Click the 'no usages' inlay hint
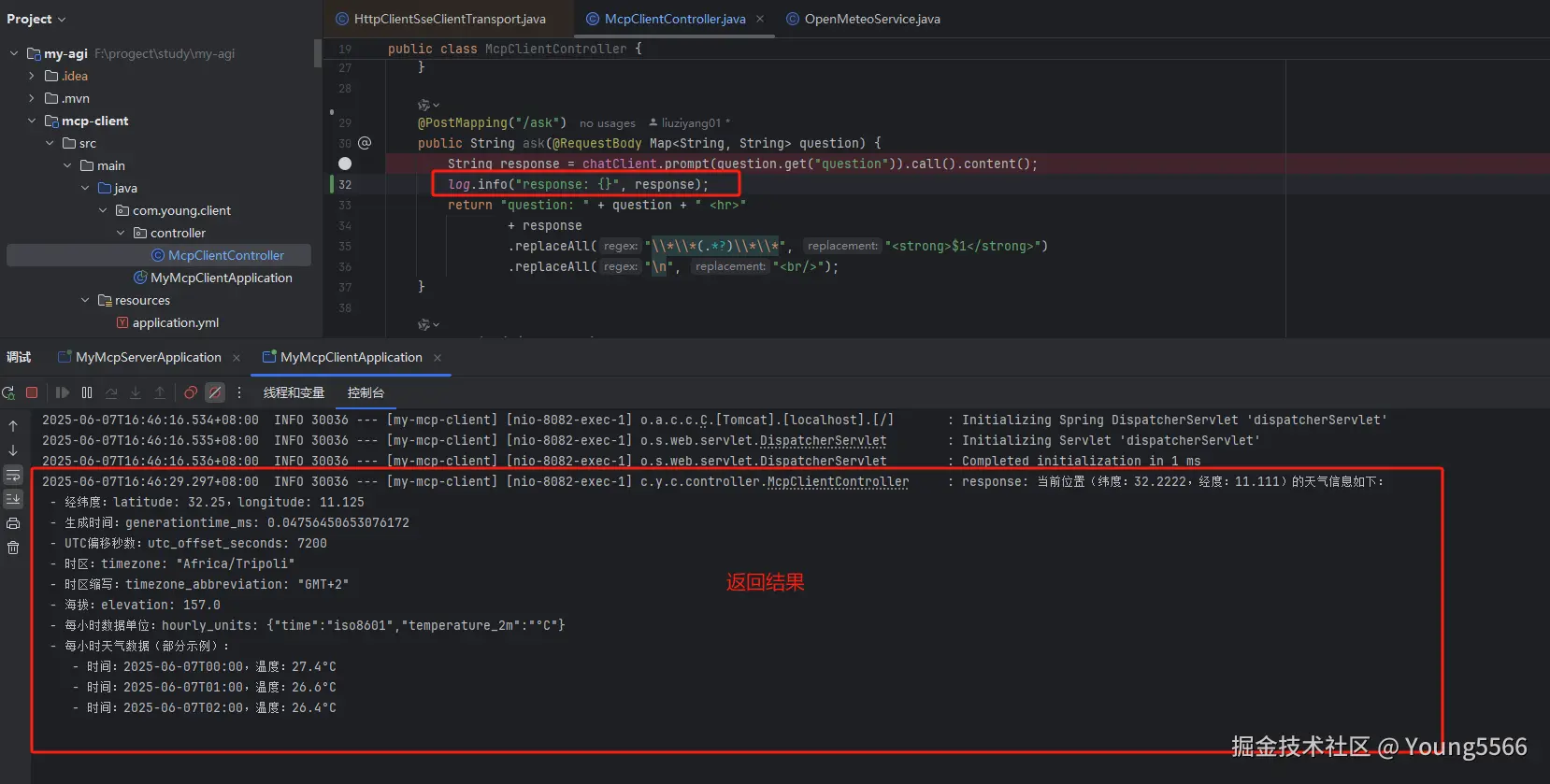Viewport: 1550px width, 784px height. coord(607,123)
